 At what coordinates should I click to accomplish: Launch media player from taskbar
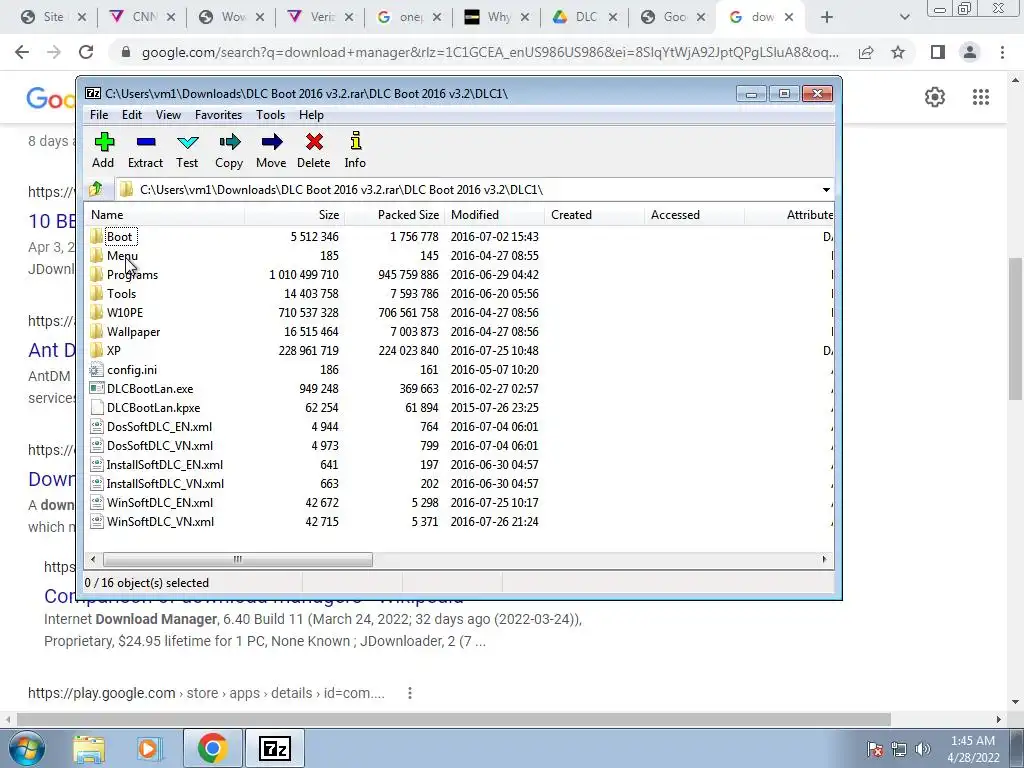[x=148, y=748]
